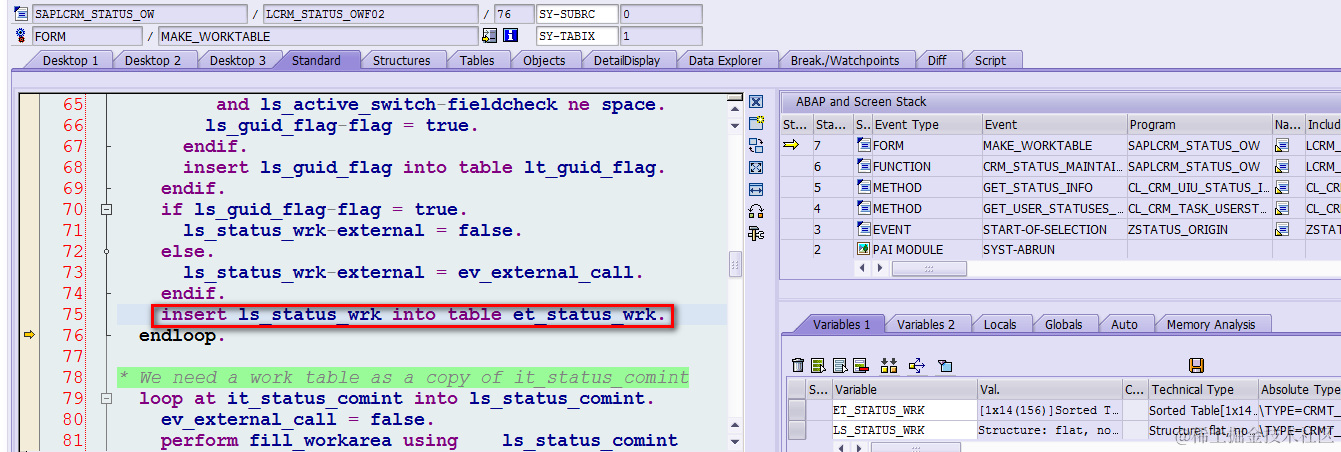
Task: Open the Locals tab
Action: pos(999,325)
